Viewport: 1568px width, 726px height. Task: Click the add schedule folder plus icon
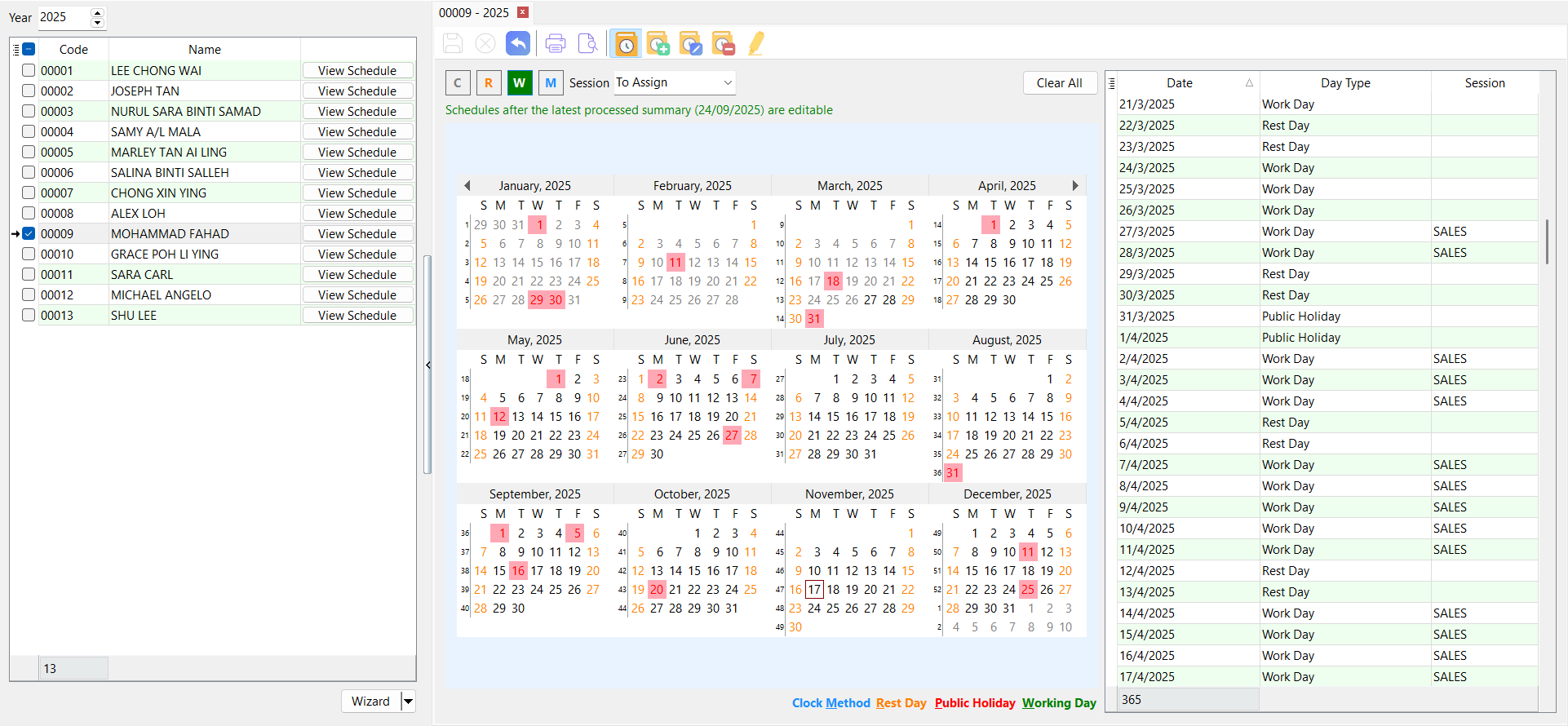[658, 43]
